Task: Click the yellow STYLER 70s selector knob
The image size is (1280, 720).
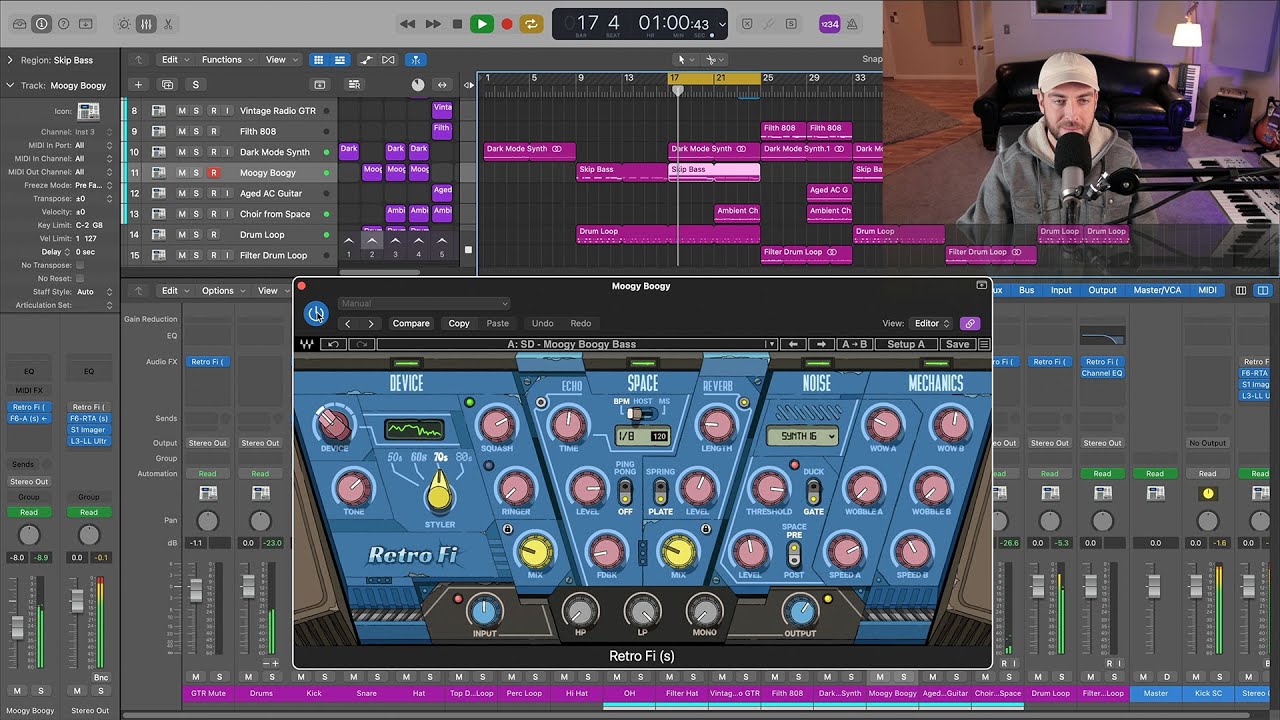Action: coord(439,494)
